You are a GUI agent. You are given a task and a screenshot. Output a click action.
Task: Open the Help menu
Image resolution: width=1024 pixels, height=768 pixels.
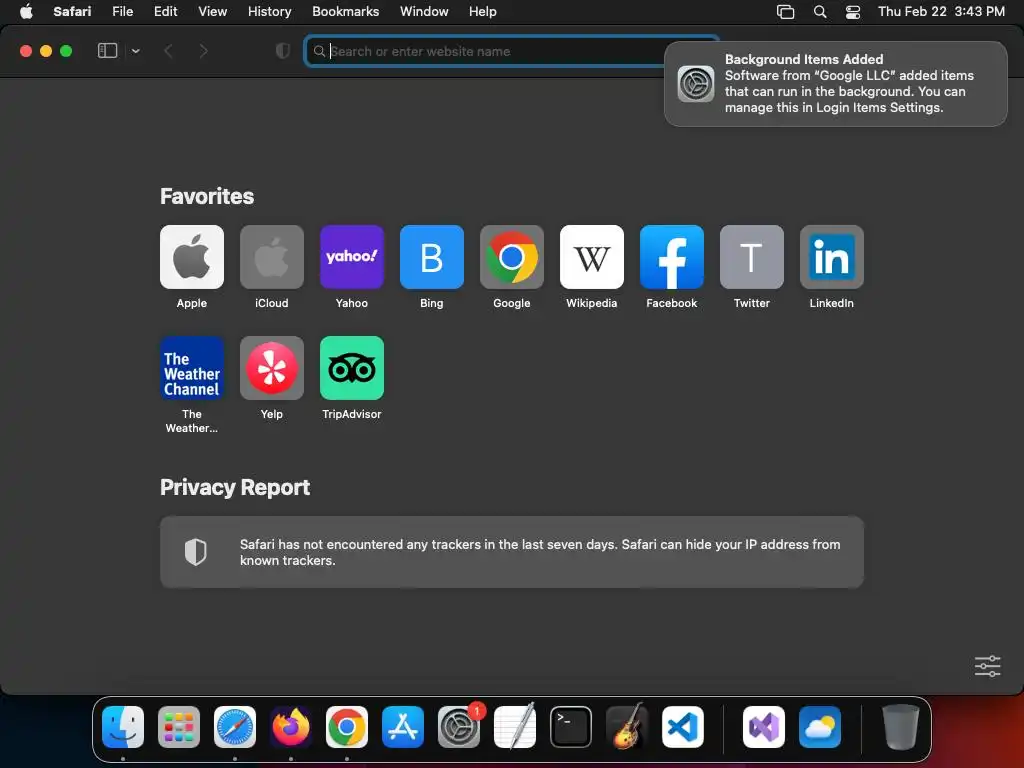point(483,11)
